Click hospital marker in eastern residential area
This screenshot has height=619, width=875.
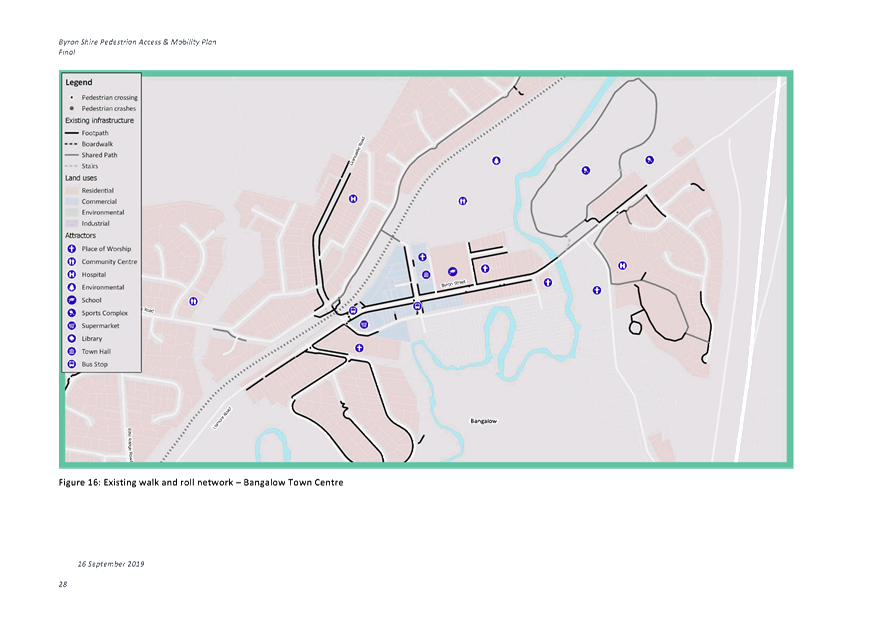[622, 266]
